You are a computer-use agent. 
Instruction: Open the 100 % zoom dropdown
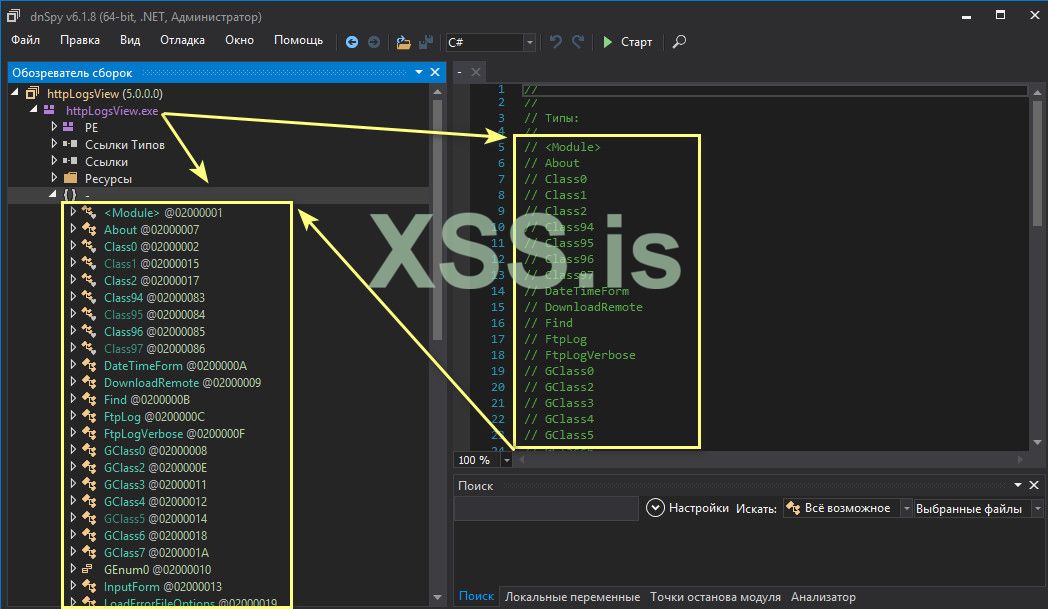pyautogui.click(x=507, y=460)
